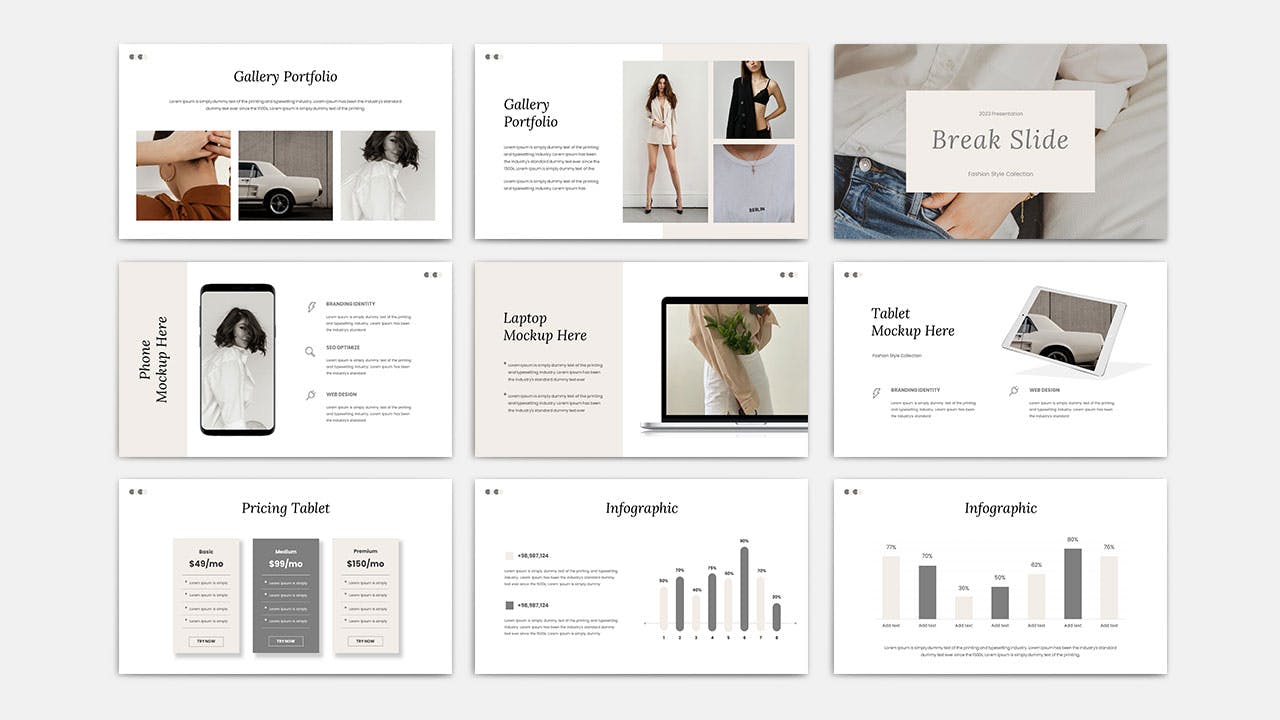
Task: Select the vintage car photo in Gallery Portfolio
Action: pos(285,175)
